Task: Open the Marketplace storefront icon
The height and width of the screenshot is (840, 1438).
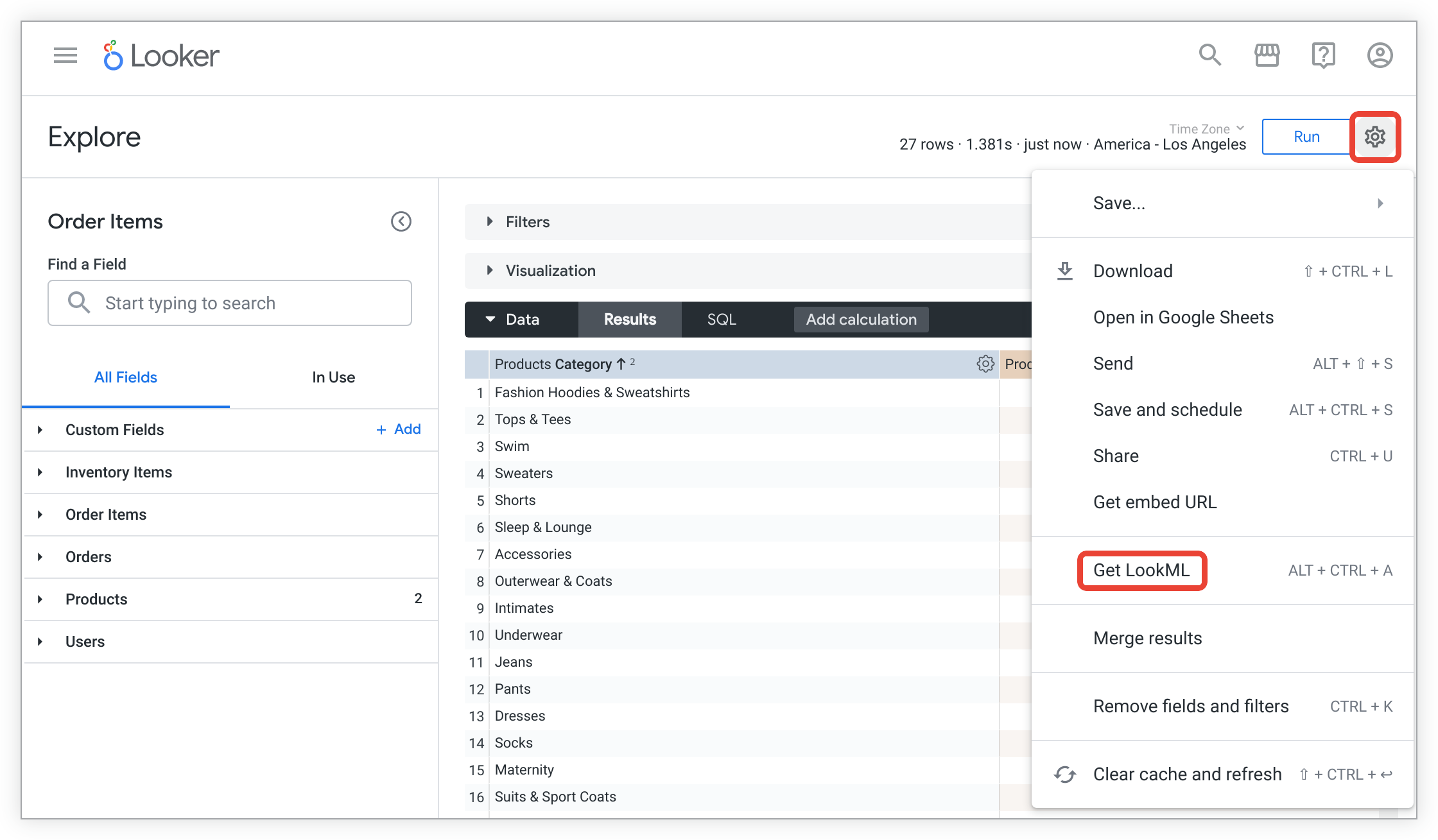Action: pyautogui.click(x=1267, y=56)
